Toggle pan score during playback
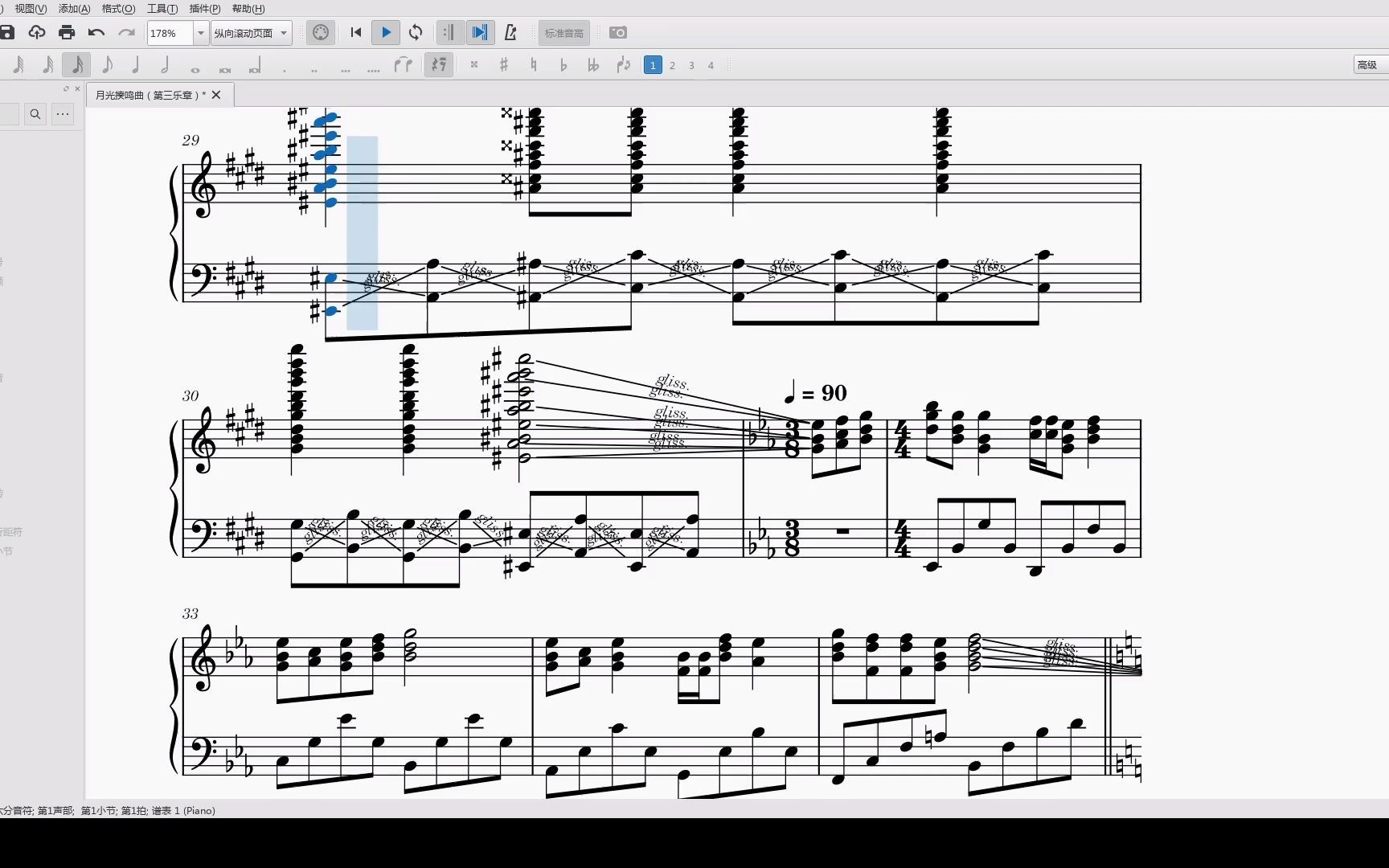 pyautogui.click(x=480, y=32)
